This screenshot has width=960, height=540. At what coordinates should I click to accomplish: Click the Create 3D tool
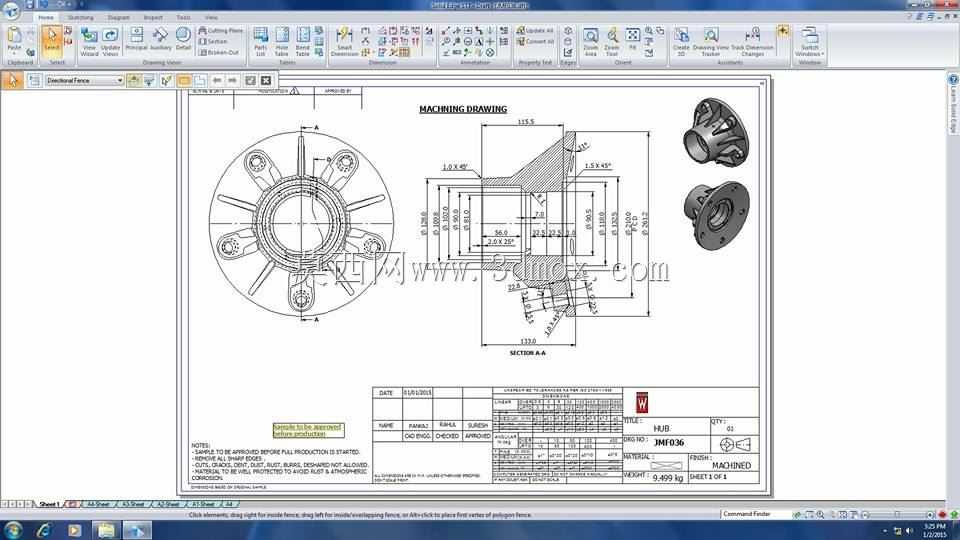[681, 42]
